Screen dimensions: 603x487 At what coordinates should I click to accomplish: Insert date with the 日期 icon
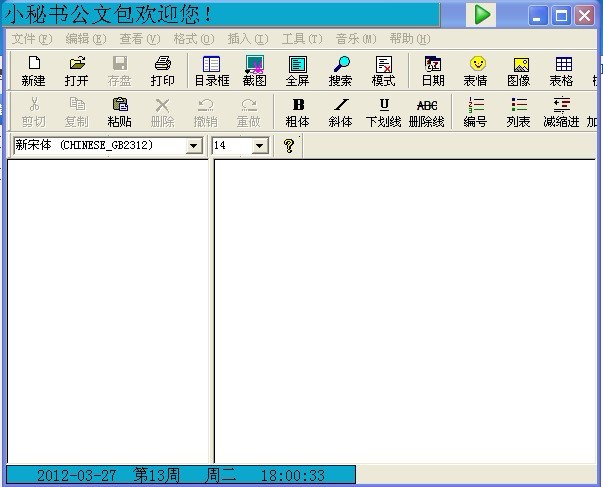433,71
